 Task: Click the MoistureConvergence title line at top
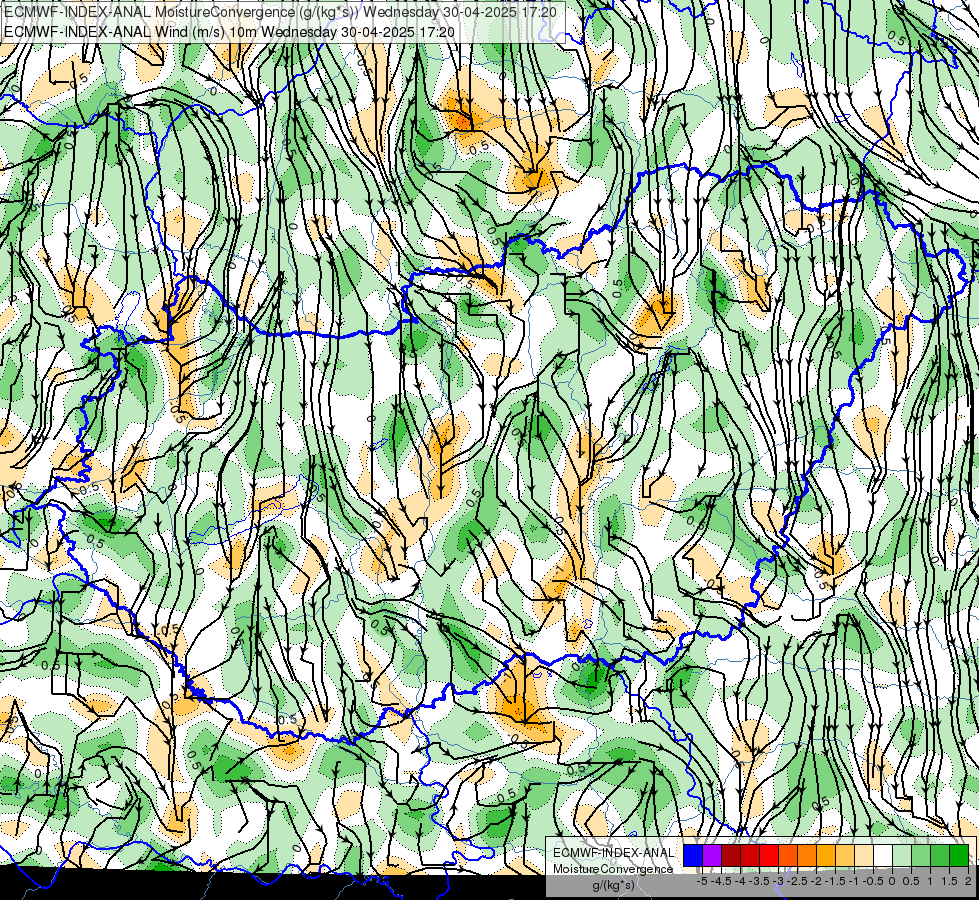[280, 11]
